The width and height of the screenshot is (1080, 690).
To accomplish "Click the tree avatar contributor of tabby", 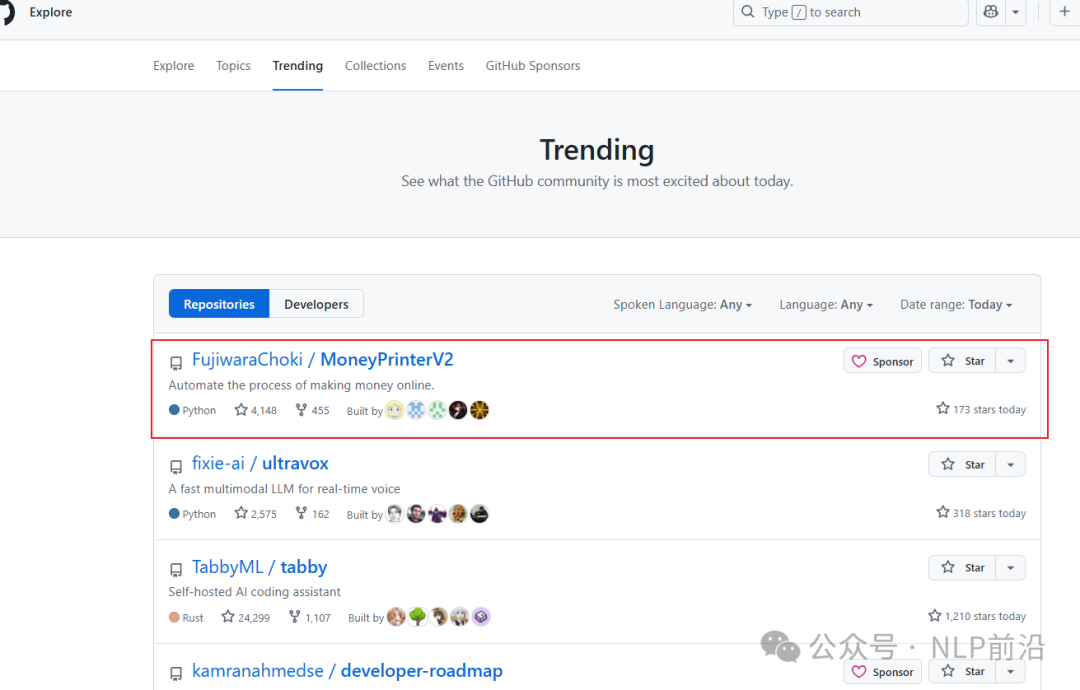I will point(417,616).
